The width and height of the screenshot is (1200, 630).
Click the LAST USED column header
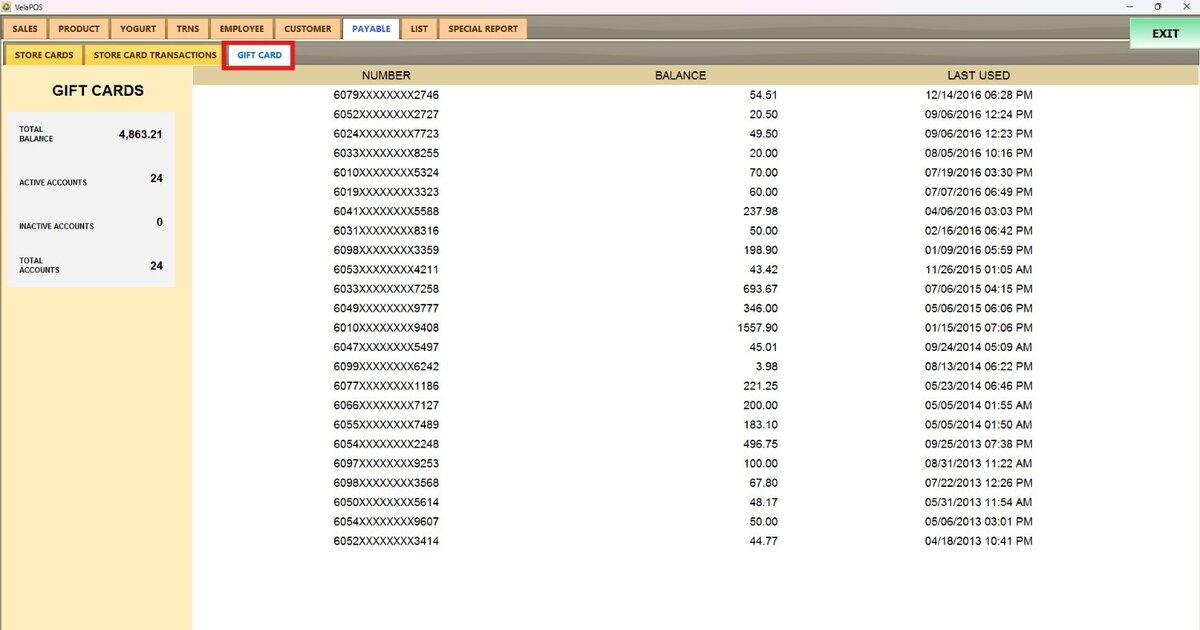(978, 75)
